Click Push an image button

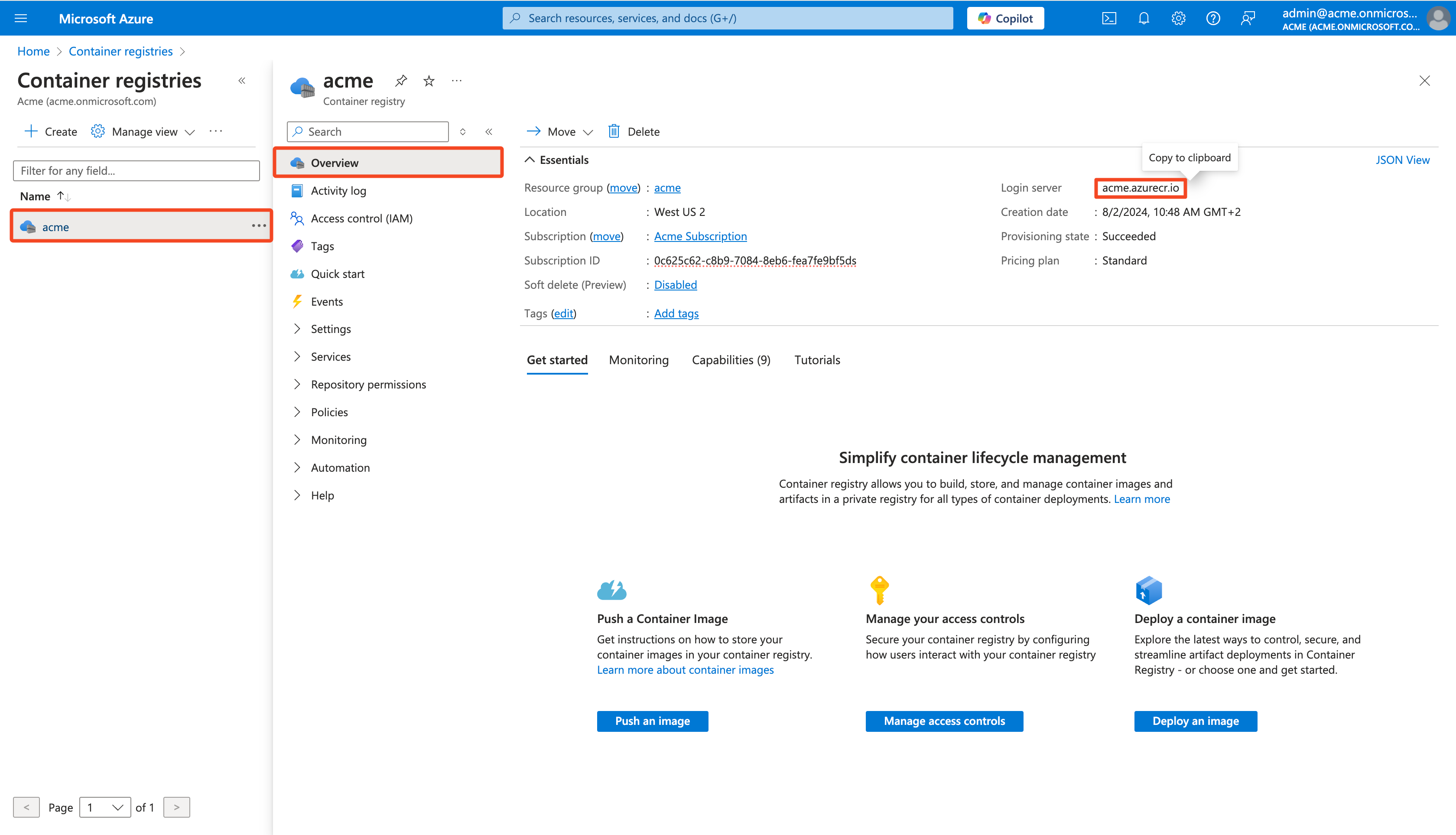[x=652, y=721]
